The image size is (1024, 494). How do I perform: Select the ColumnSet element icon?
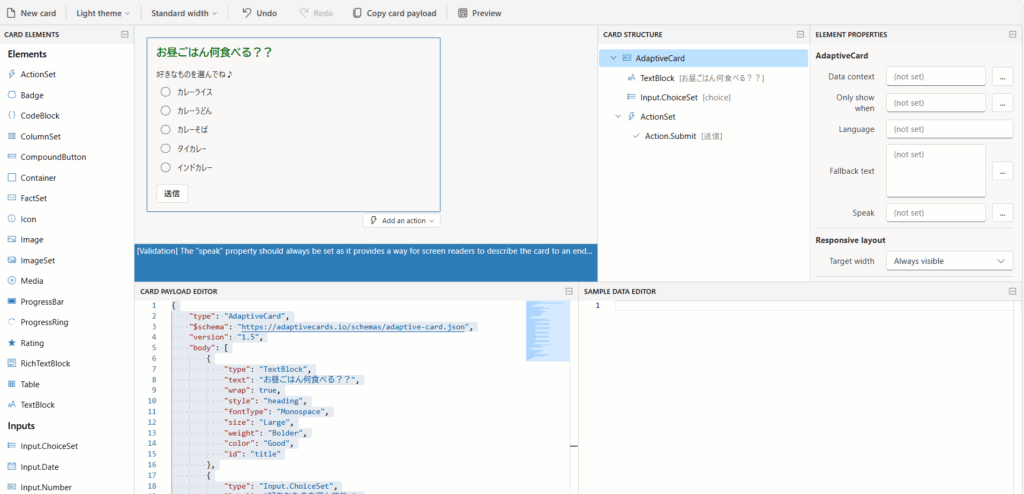coord(12,137)
